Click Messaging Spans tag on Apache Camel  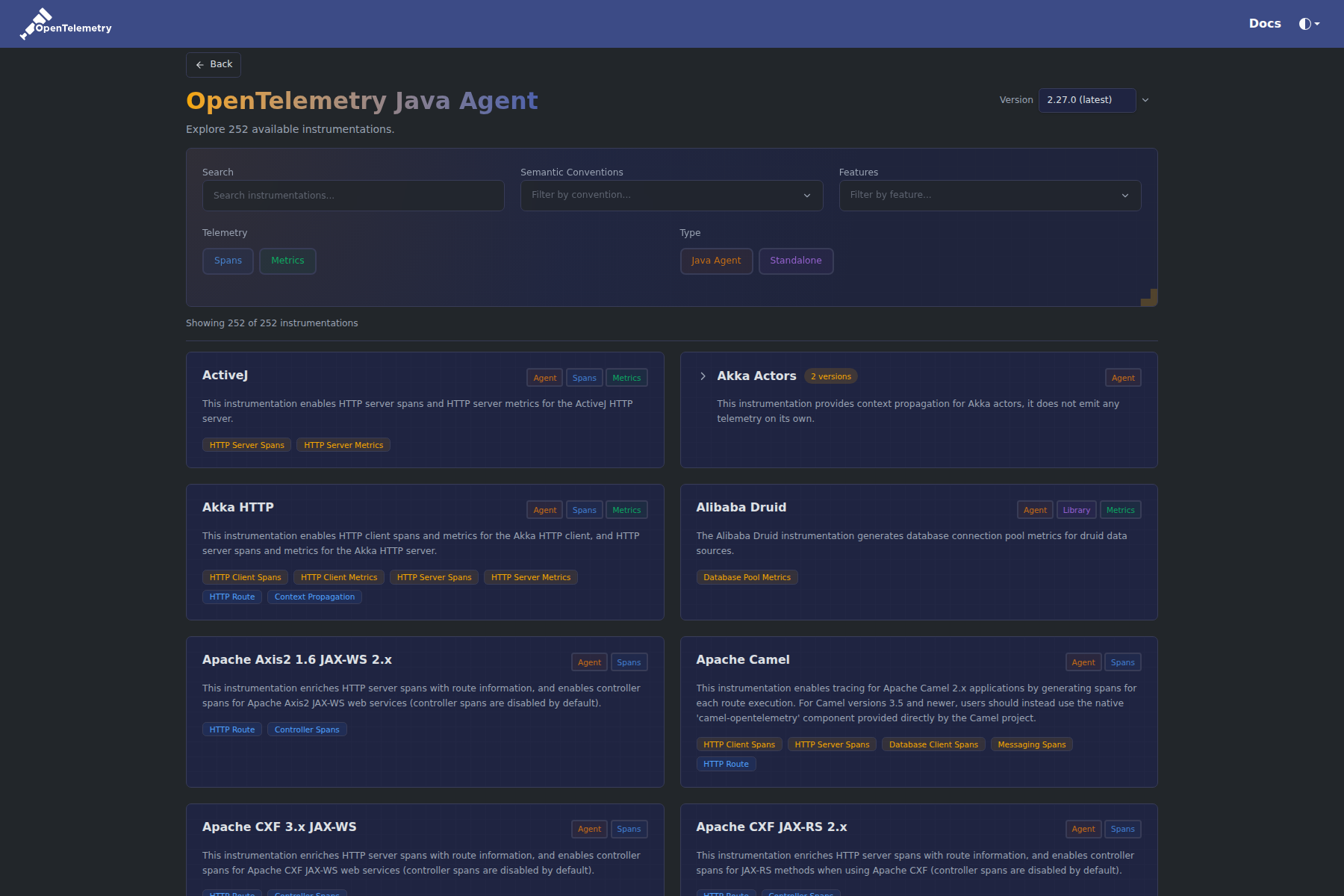(1032, 744)
